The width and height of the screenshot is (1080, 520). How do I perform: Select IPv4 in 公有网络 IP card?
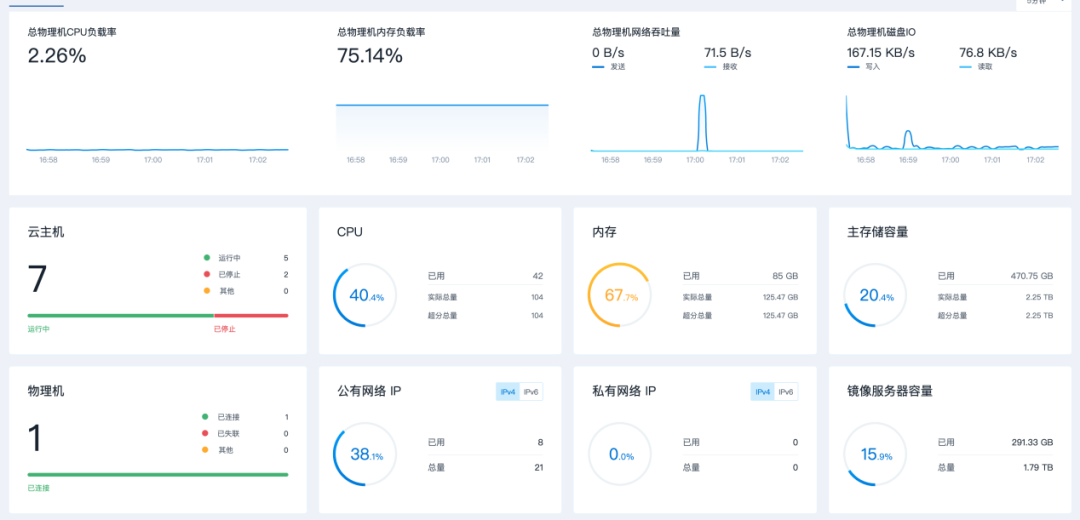point(507,392)
